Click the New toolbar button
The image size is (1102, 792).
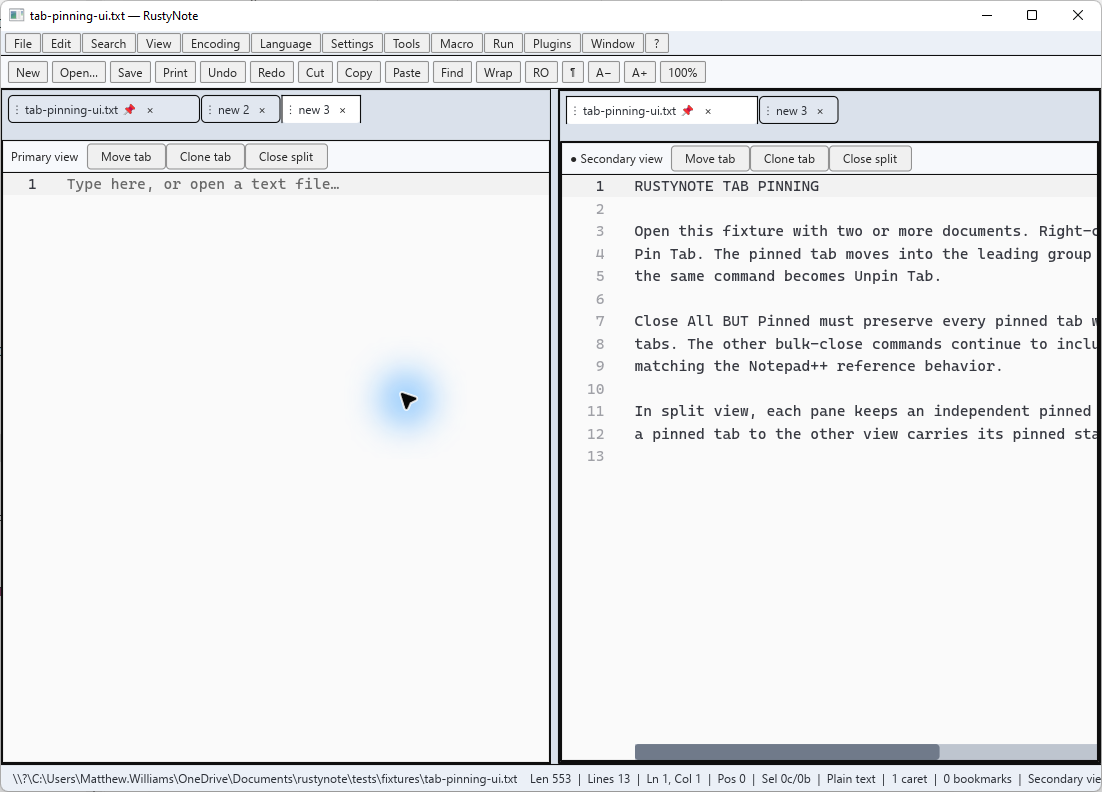tap(28, 72)
